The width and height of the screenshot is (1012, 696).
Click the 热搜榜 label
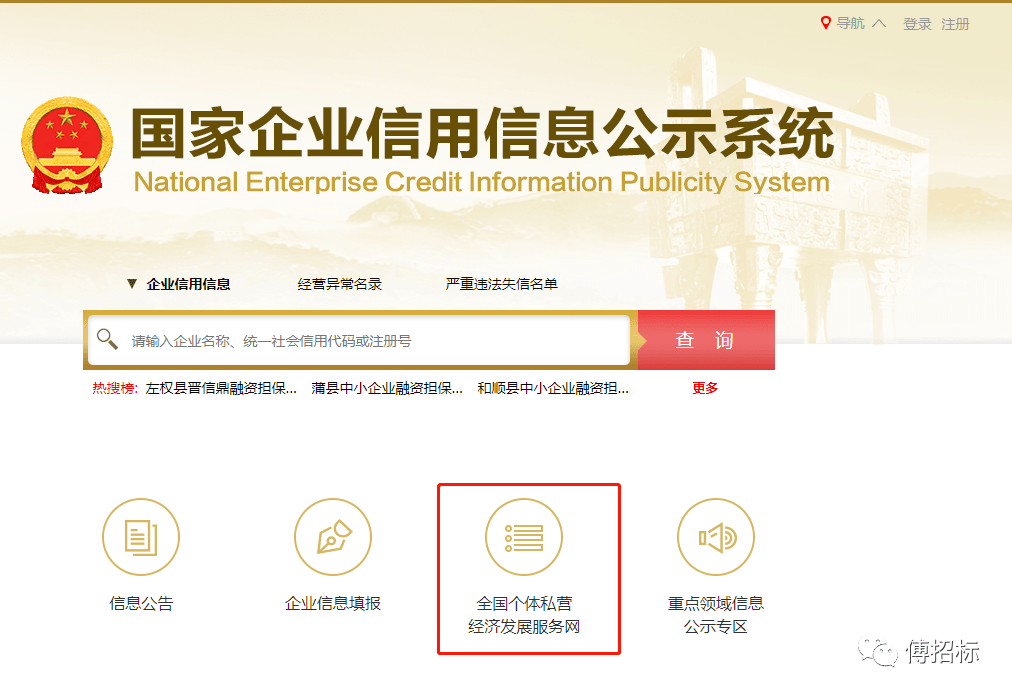tap(114, 388)
